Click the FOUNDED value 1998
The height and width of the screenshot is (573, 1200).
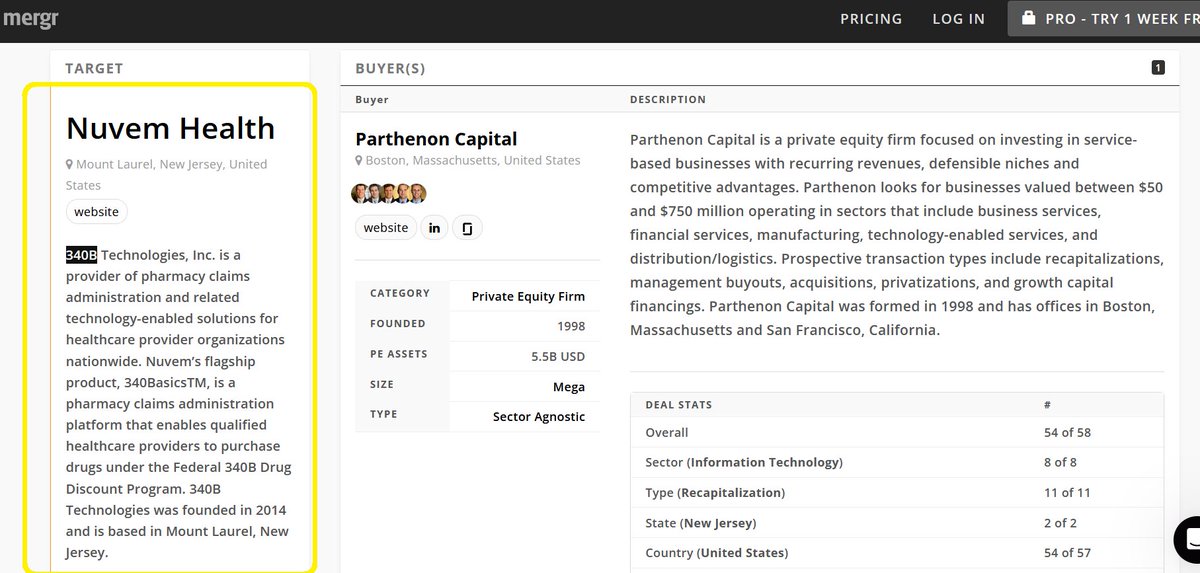point(569,326)
